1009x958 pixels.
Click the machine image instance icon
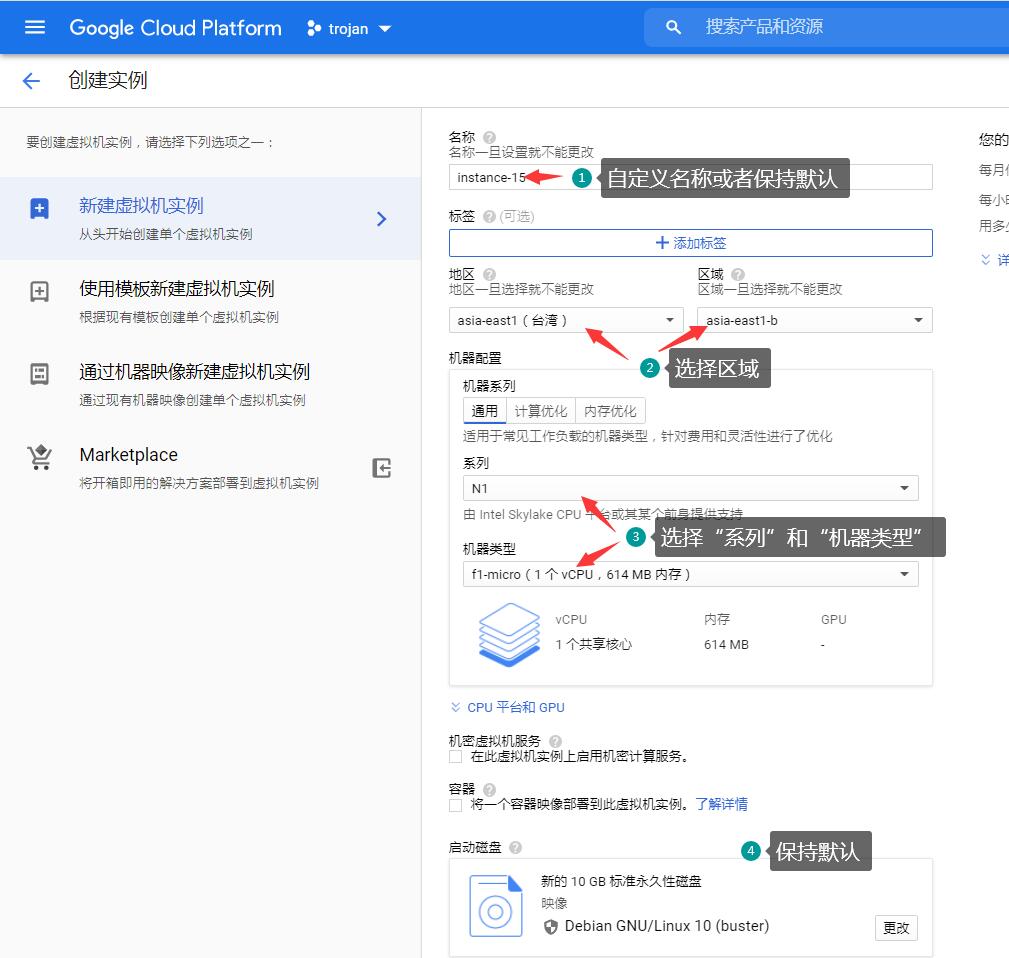click(x=39, y=374)
